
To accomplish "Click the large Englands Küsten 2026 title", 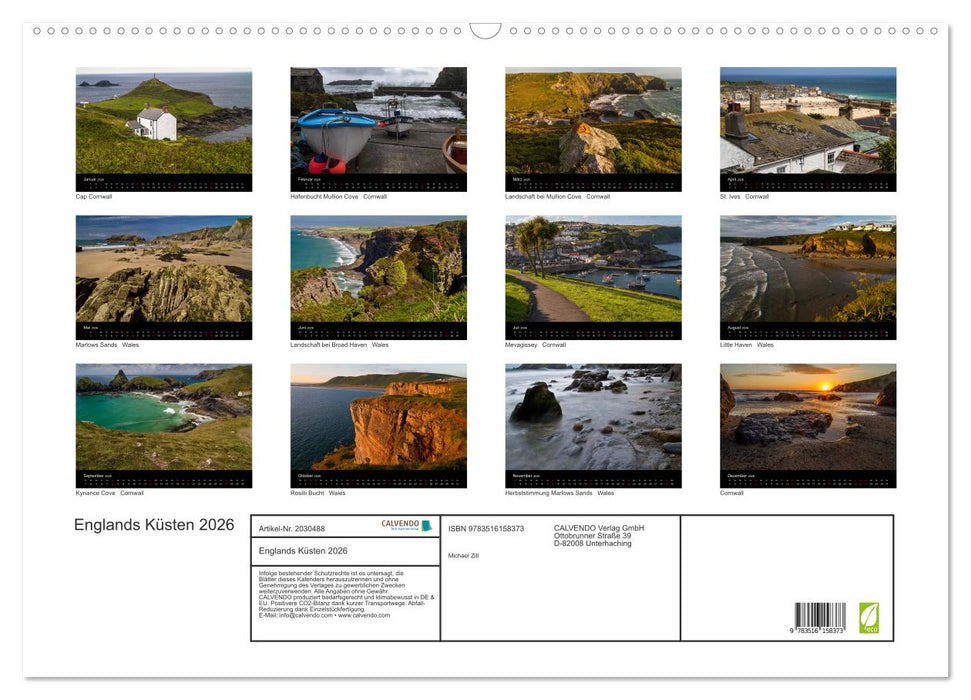I will tap(154, 525).
